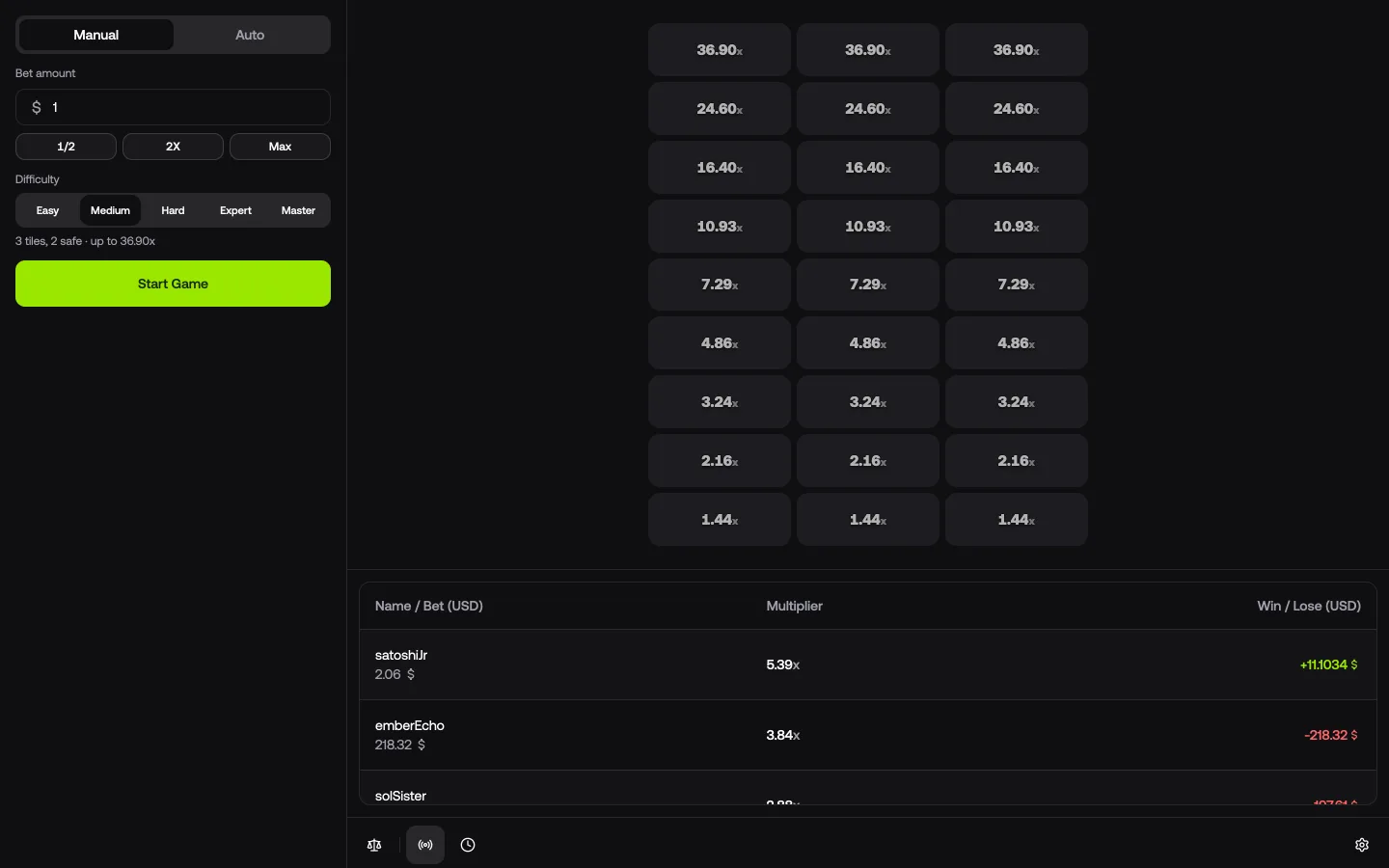
Task: Pick the middle 7.29x tile
Action: (868, 285)
